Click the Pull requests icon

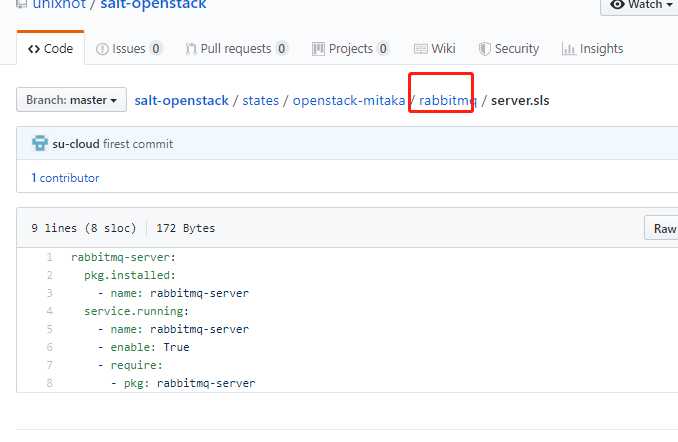point(191,49)
